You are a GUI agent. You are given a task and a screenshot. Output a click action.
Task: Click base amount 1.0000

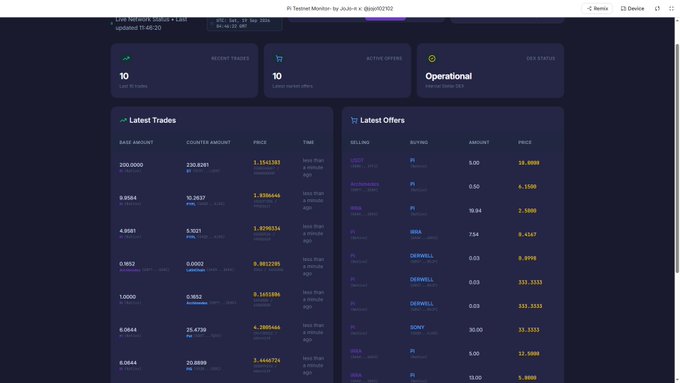128,297
